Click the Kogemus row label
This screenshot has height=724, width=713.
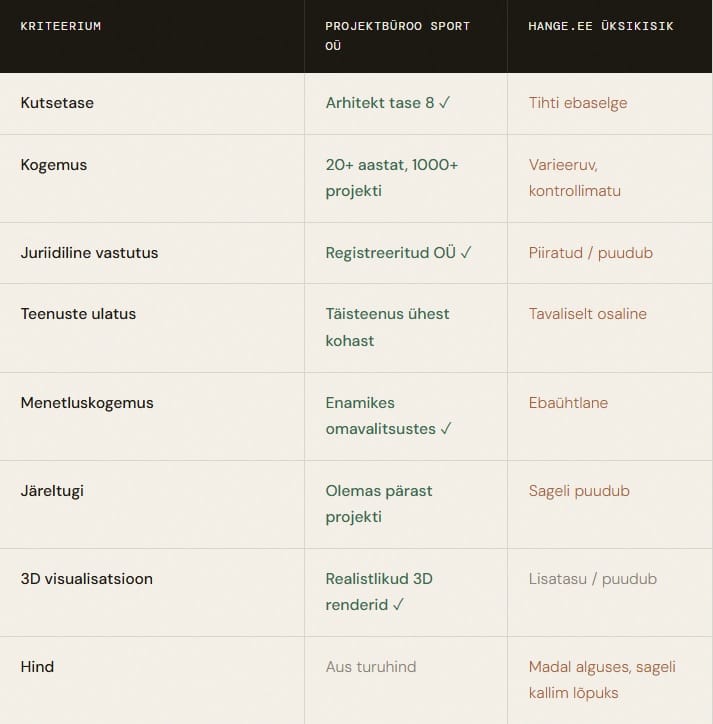tap(54, 165)
